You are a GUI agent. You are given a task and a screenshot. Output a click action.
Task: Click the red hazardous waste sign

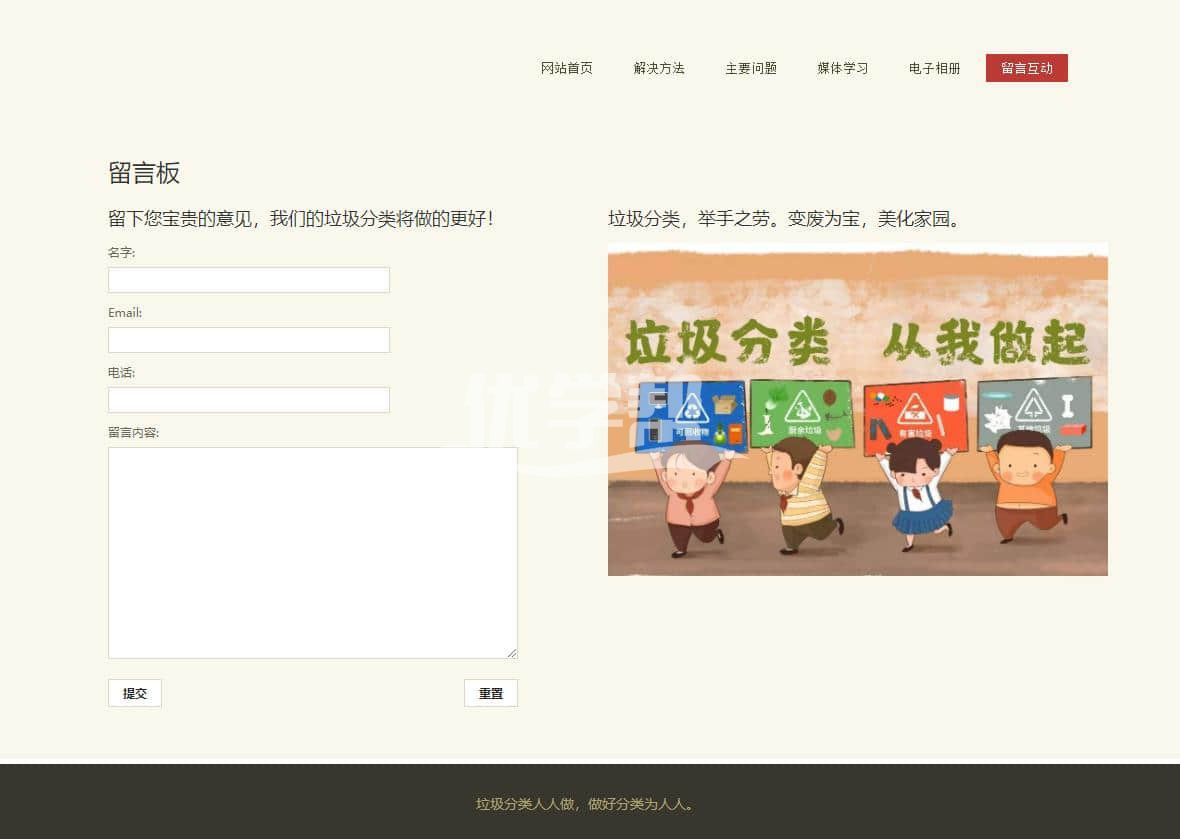coord(915,412)
